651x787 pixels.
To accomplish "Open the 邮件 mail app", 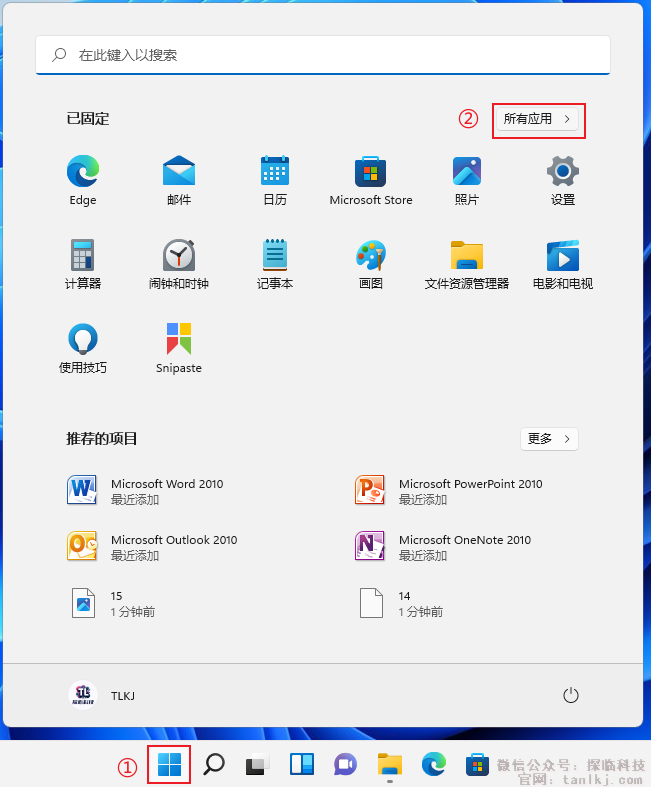I will coord(179,181).
